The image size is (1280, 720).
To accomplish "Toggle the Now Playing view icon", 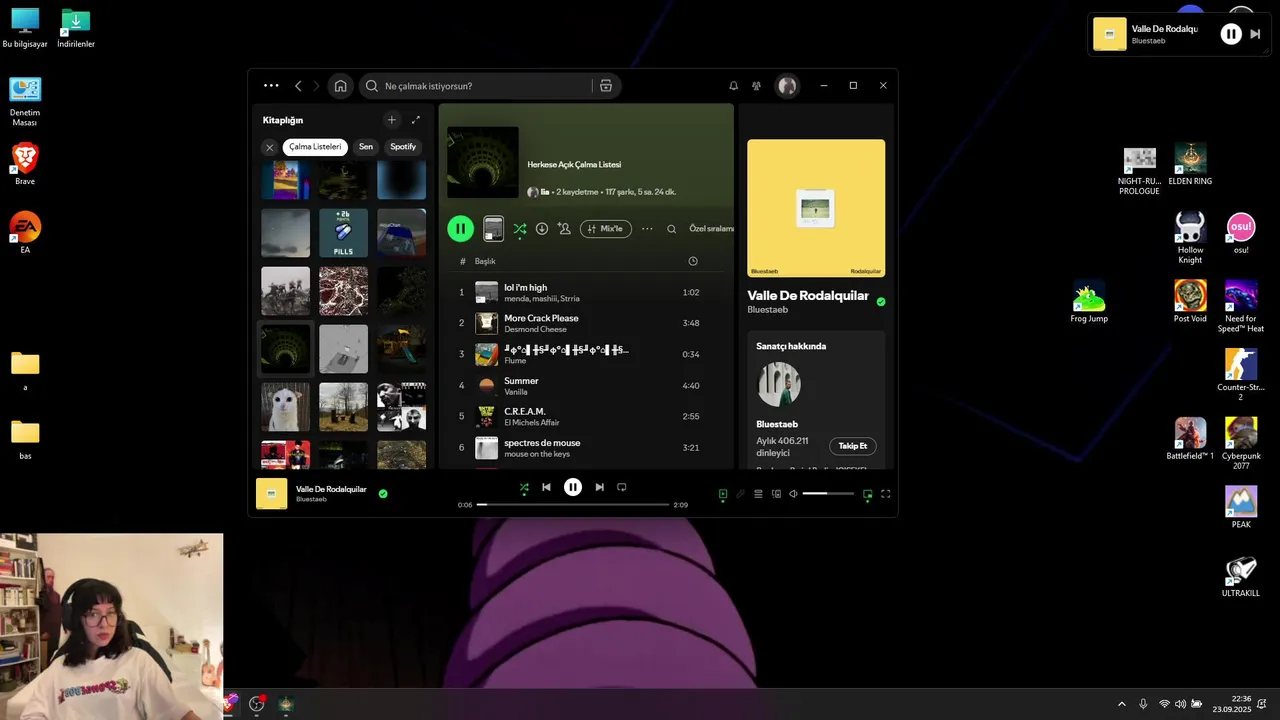I will coord(723,494).
